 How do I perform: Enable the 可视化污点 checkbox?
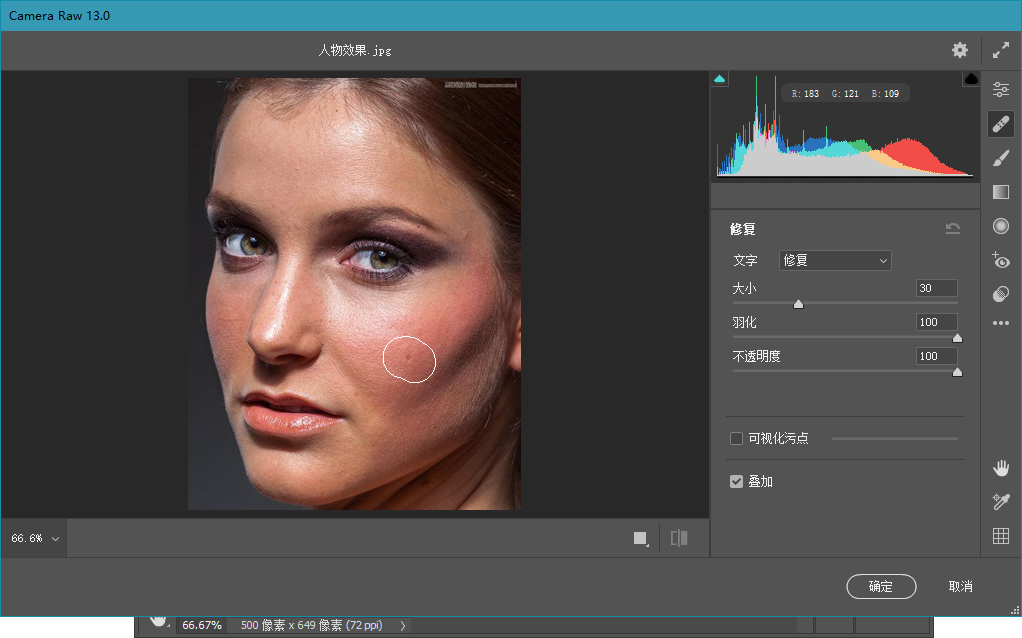click(737, 439)
